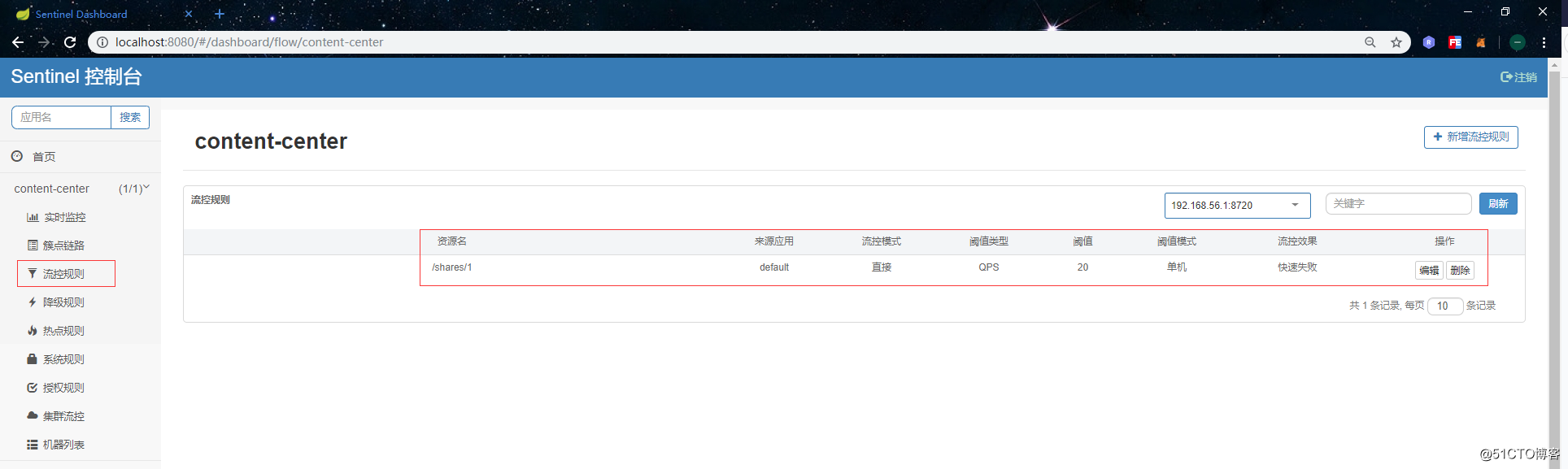
Task: Click the Sentinel 控制台 header title
Action: click(x=76, y=76)
